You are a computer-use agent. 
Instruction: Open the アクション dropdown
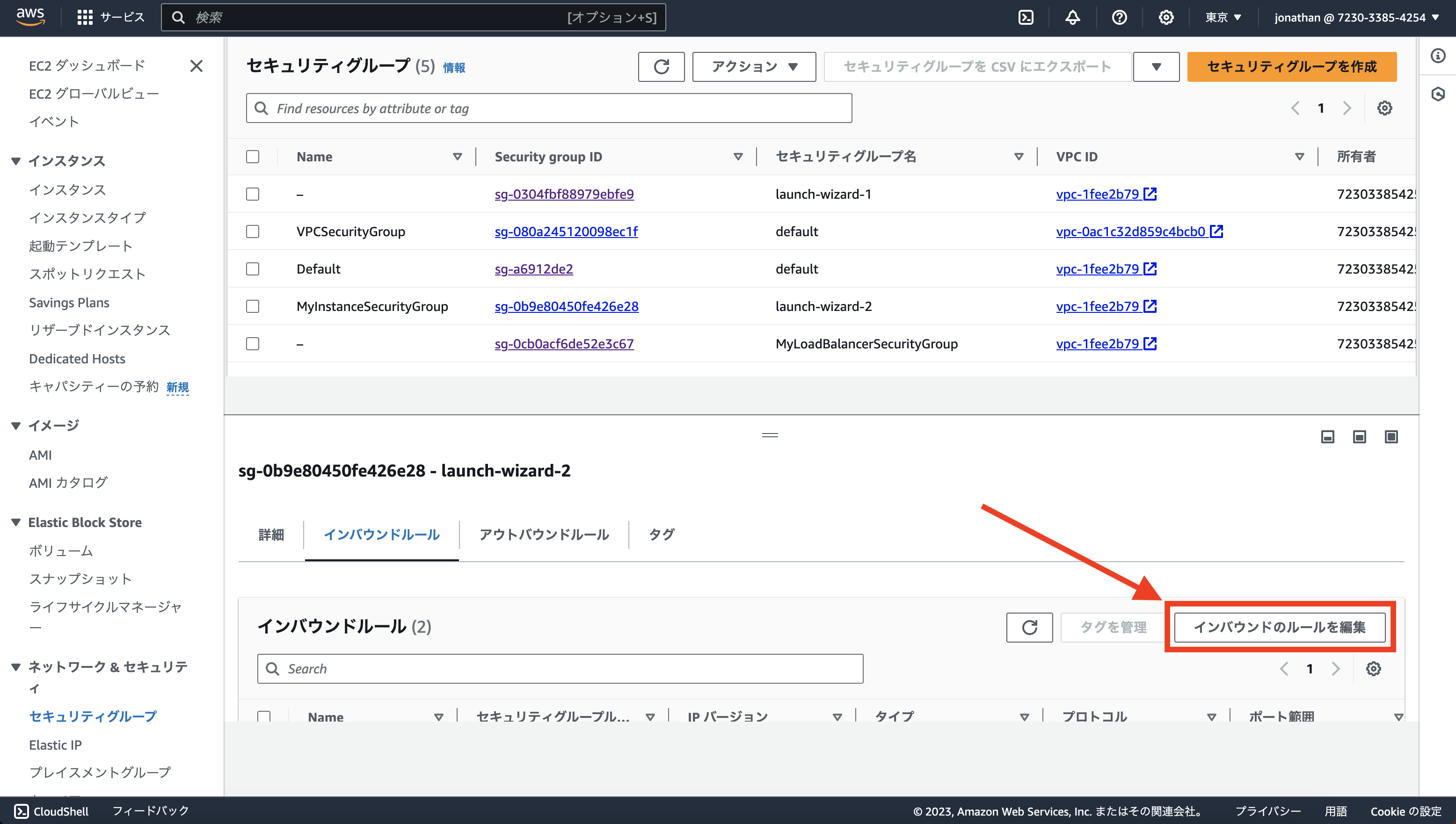(x=753, y=66)
